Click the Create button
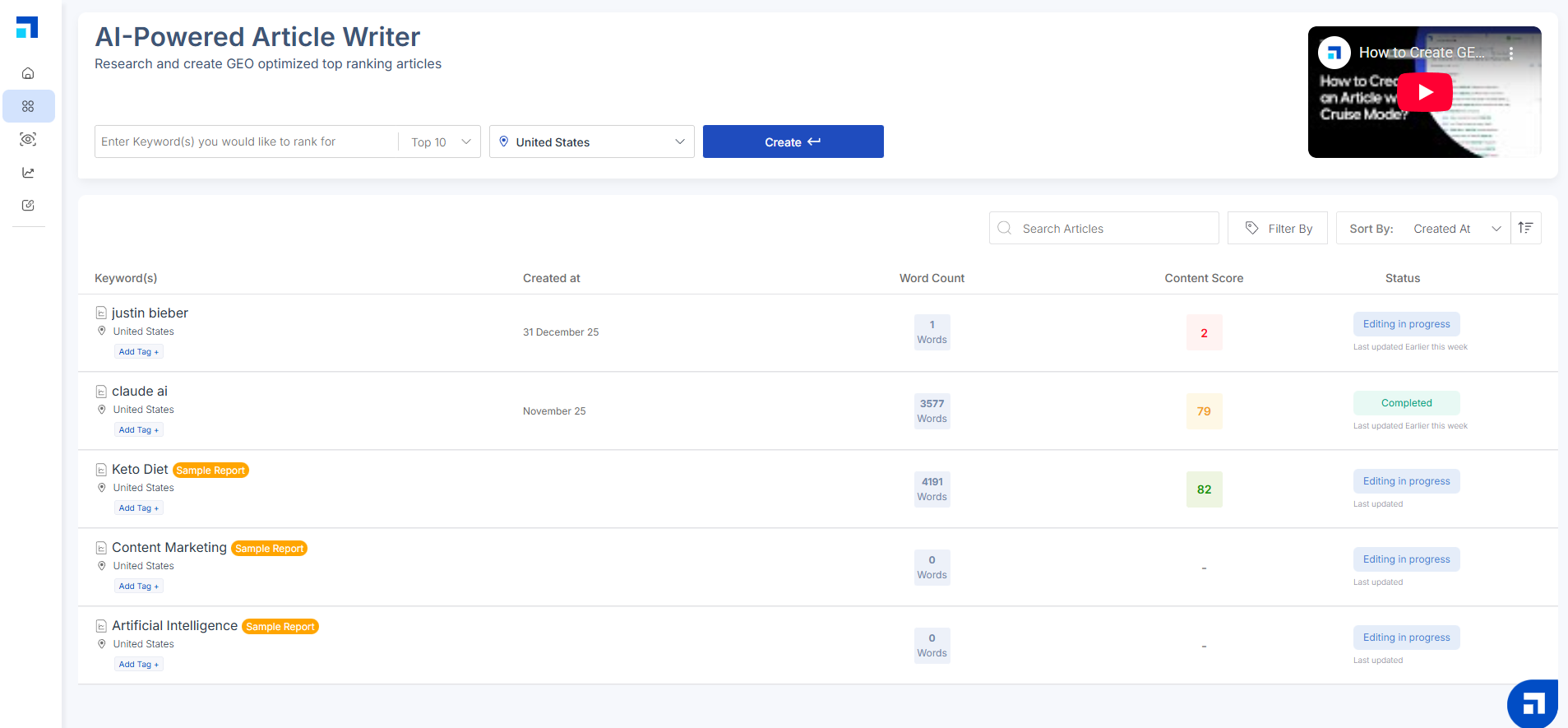Screen dimensions: 1568x728 (793, 142)
